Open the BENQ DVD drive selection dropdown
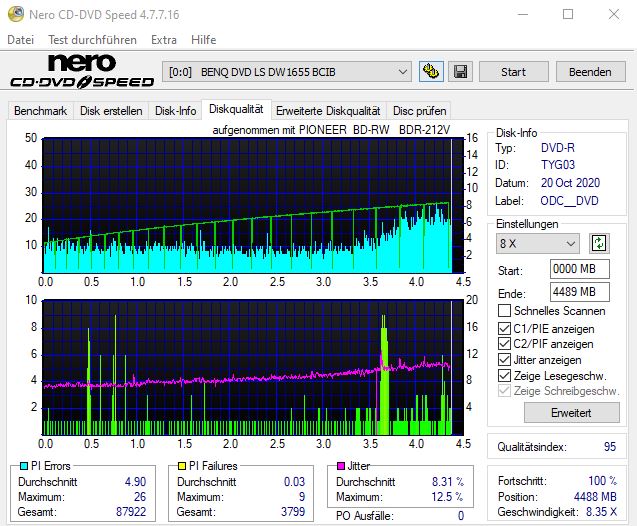Screen dimensions: 637x526 point(287,72)
